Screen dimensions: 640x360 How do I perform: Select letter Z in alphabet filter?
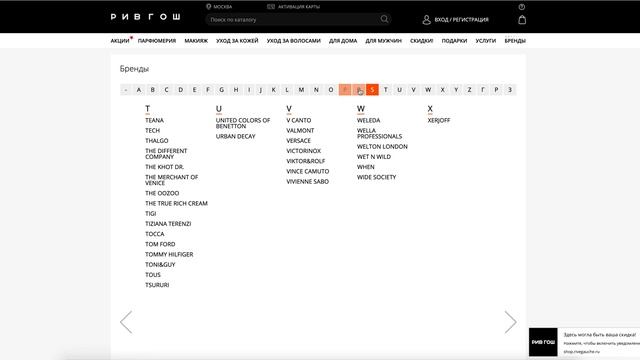pyautogui.click(x=469, y=90)
